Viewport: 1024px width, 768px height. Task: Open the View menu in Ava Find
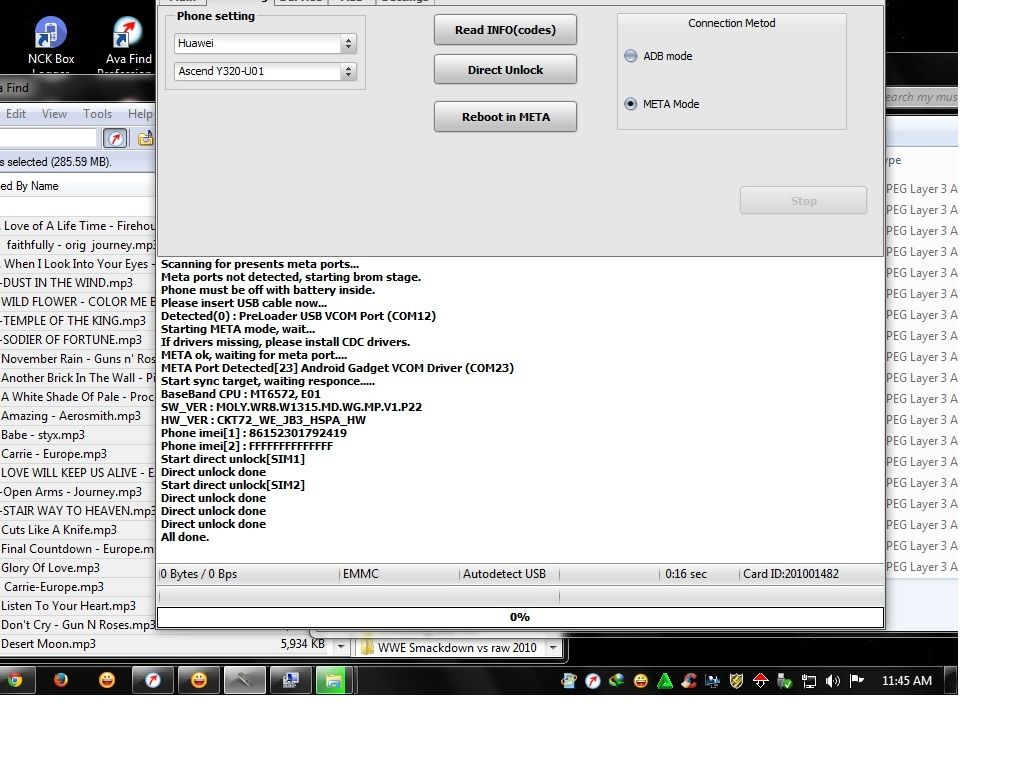[x=54, y=114]
